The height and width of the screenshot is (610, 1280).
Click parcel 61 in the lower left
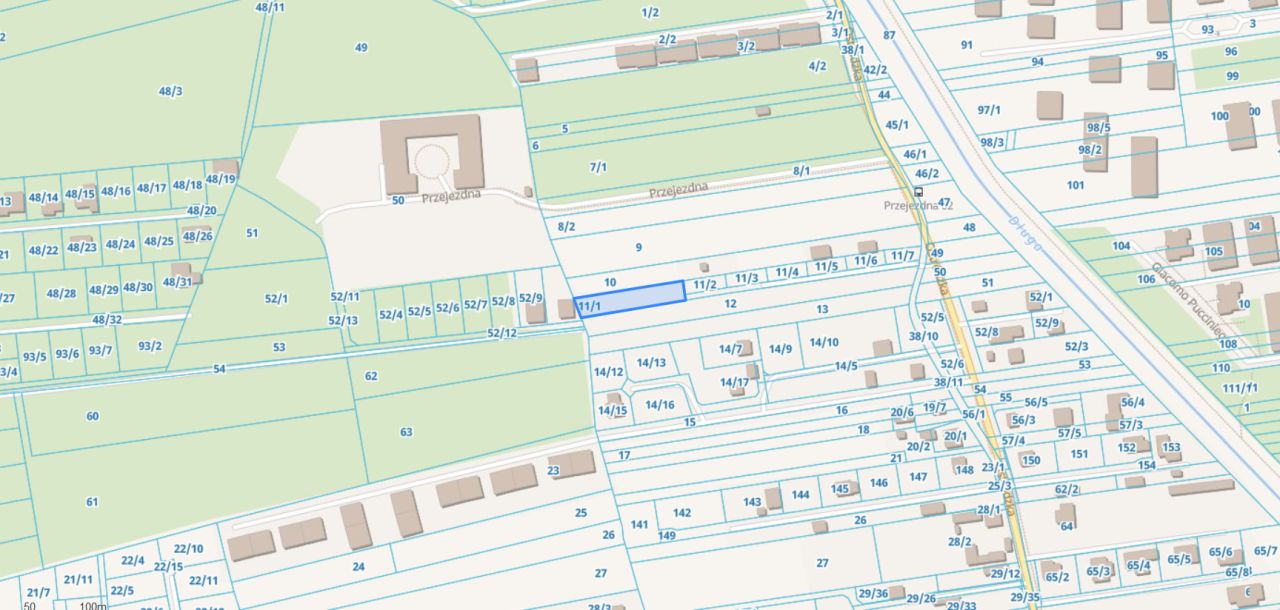click(x=92, y=502)
